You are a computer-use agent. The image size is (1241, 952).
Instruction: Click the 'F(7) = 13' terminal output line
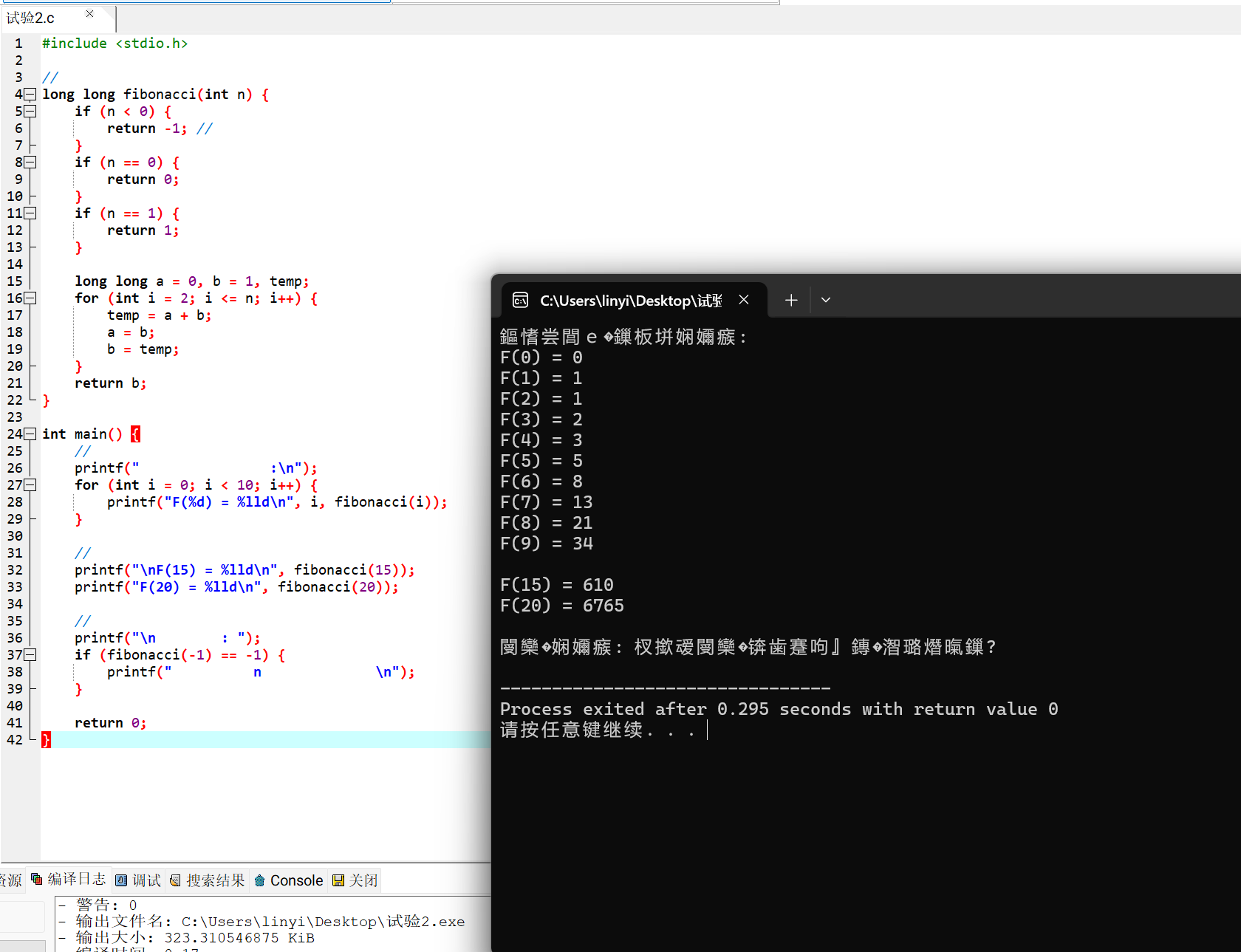point(547,502)
